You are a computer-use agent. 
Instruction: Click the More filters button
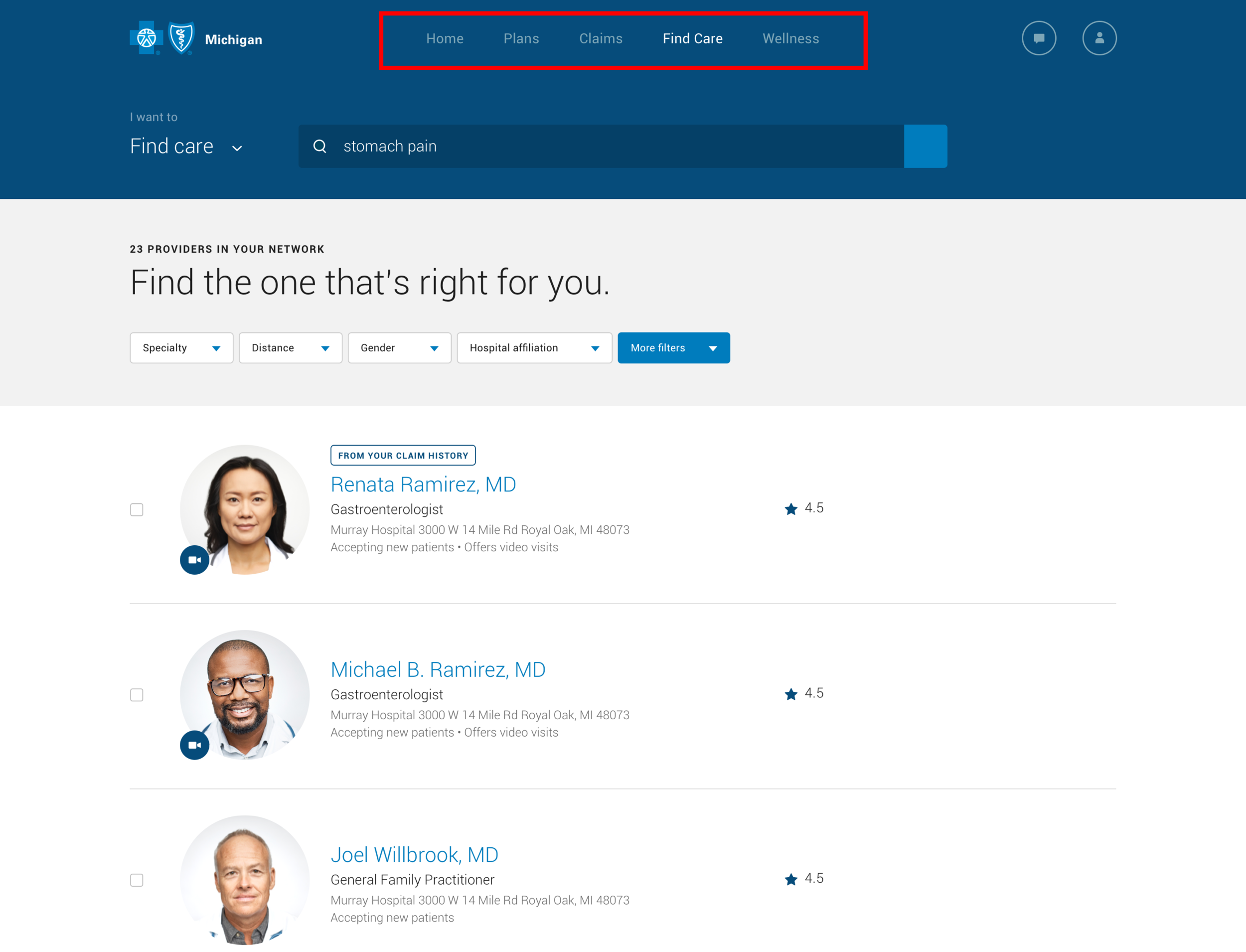673,348
